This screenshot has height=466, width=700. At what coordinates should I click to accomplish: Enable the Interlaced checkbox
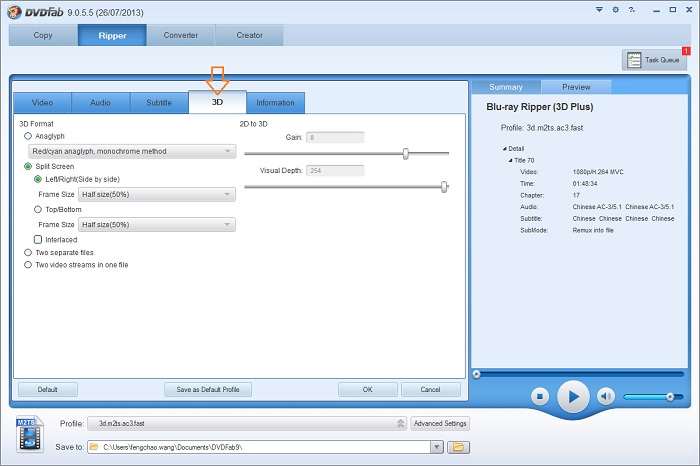click(x=38, y=240)
